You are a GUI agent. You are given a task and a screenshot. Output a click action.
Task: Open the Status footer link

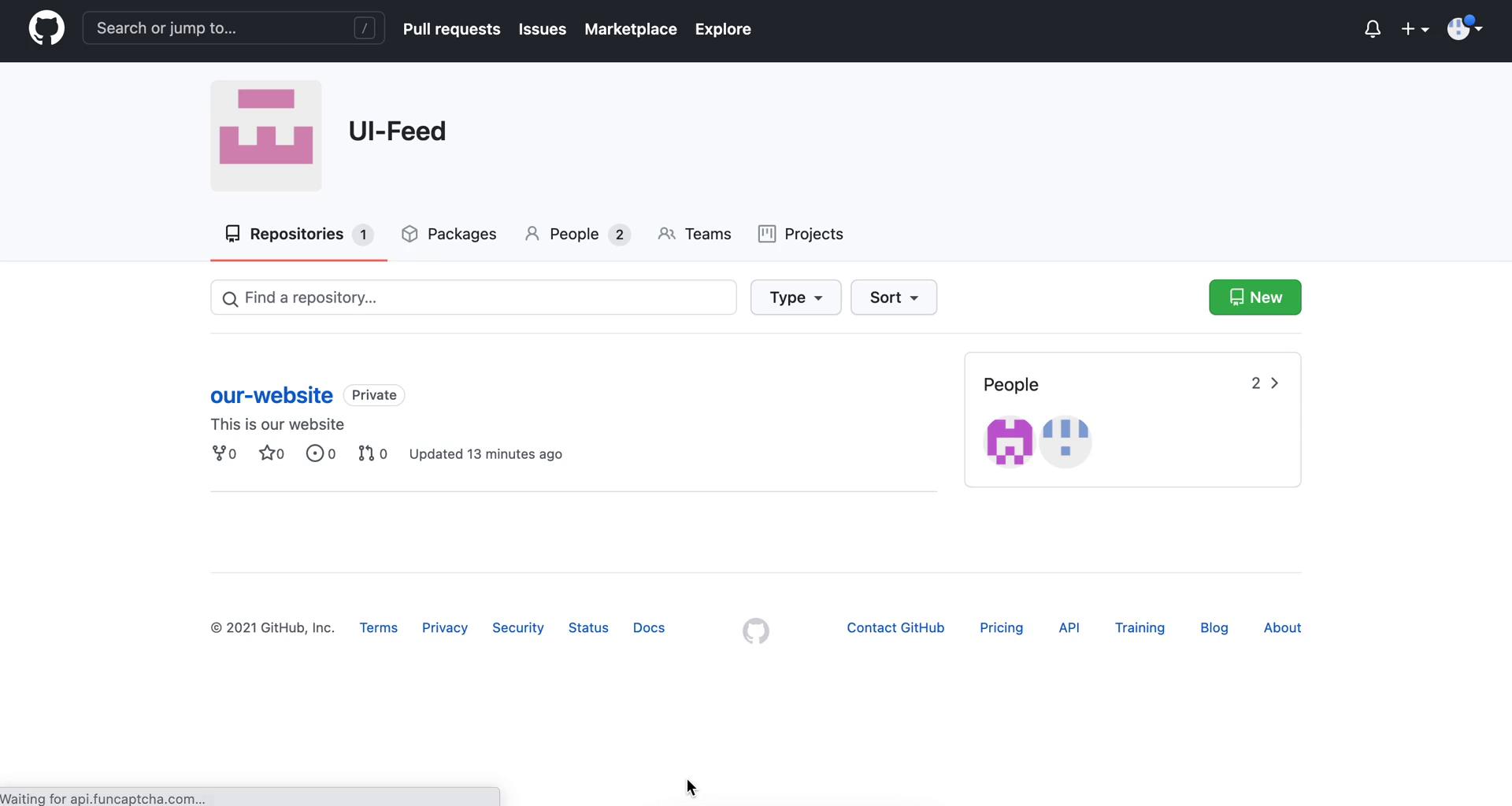[588, 627]
